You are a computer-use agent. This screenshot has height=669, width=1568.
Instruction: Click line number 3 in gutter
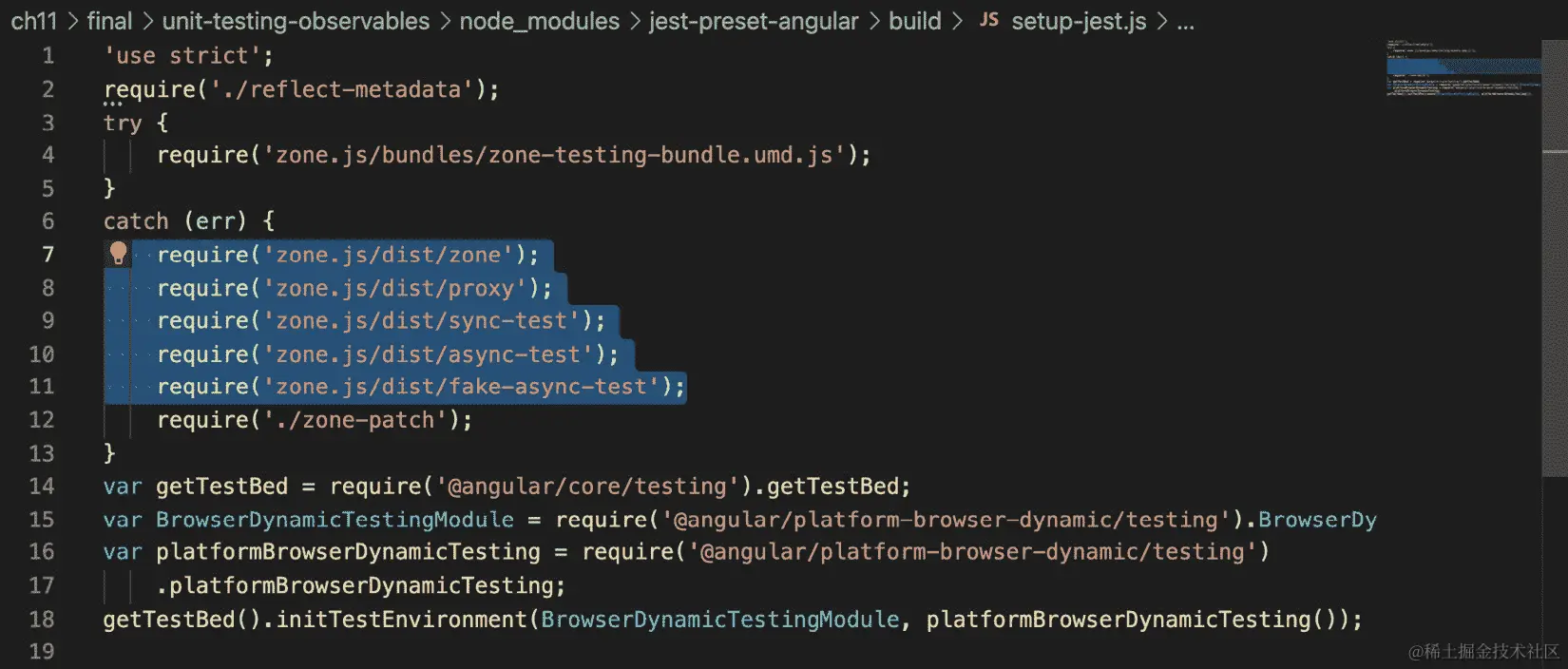48,123
